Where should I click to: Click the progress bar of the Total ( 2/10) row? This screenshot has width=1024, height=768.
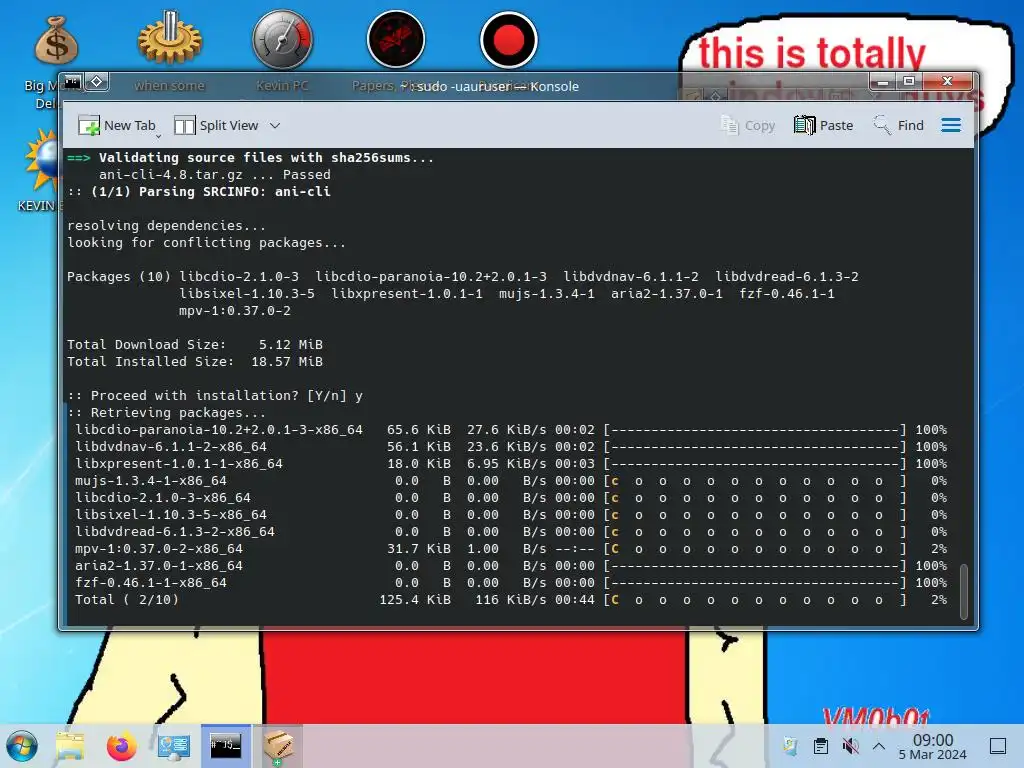pyautogui.click(x=755, y=600)
